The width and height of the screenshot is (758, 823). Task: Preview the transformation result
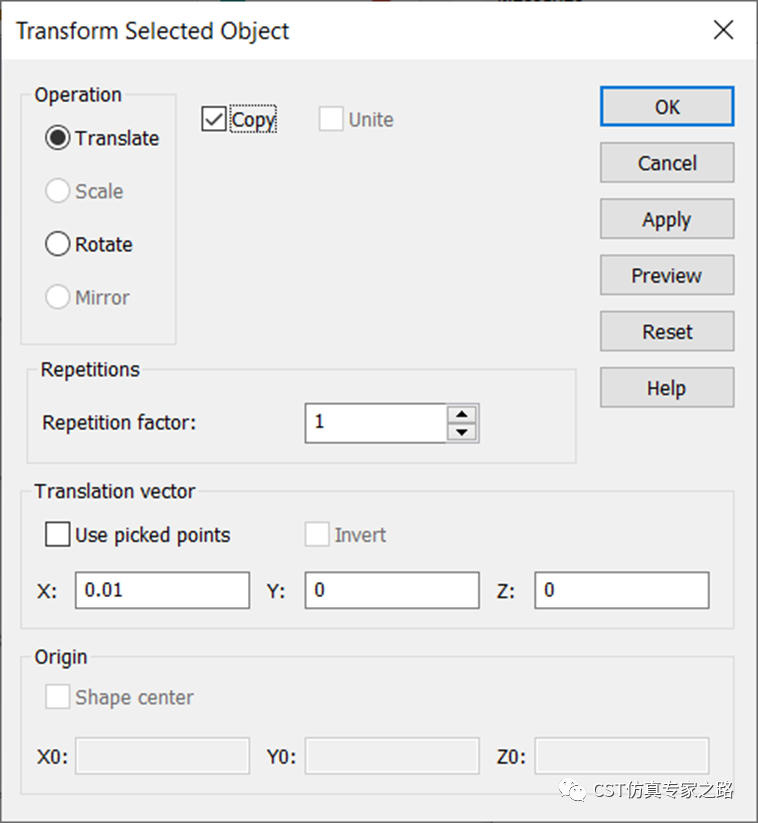click(x=667, y=275)
